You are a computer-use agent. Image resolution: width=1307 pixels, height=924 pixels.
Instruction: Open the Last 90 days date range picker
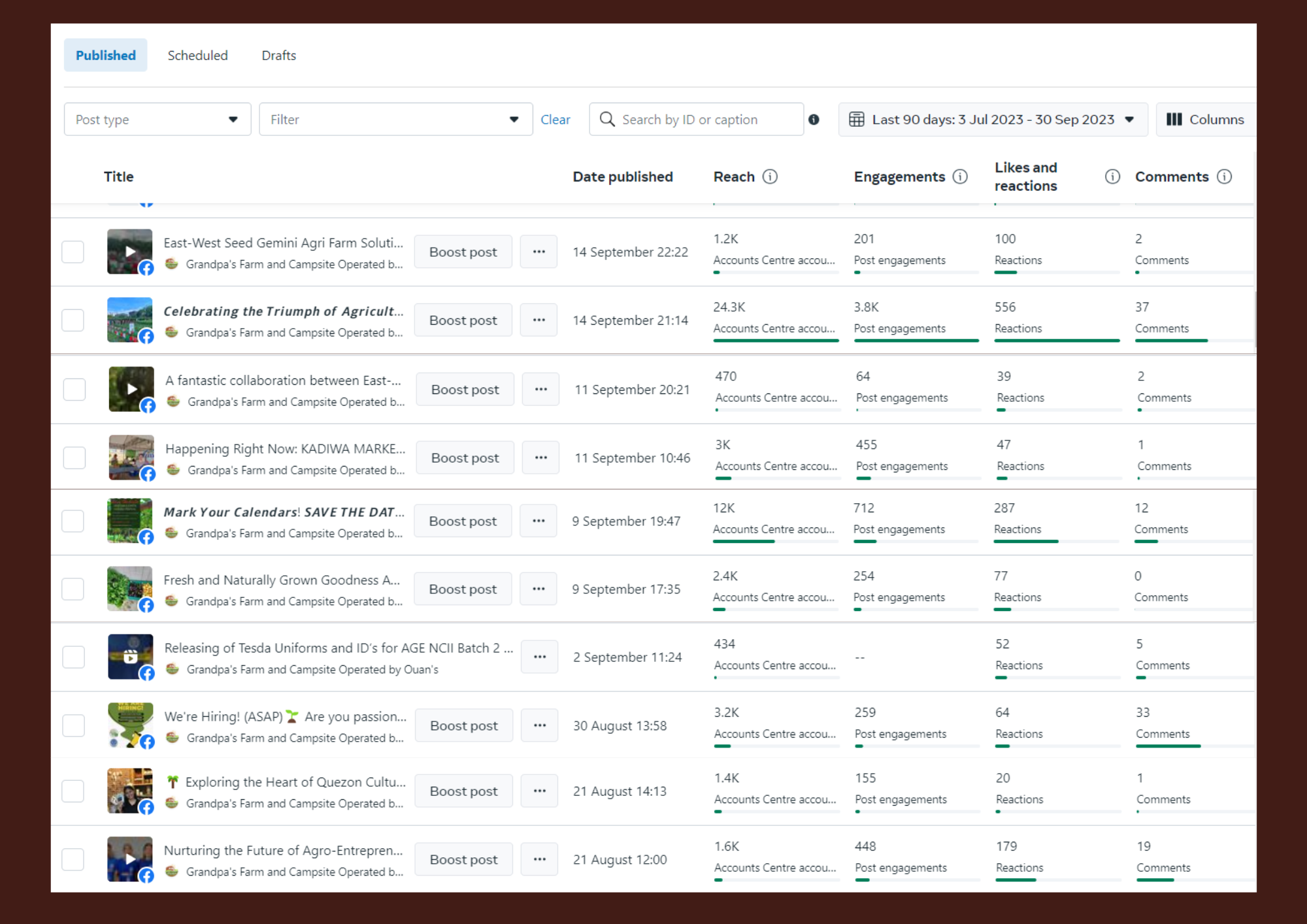tap(992, 120)
